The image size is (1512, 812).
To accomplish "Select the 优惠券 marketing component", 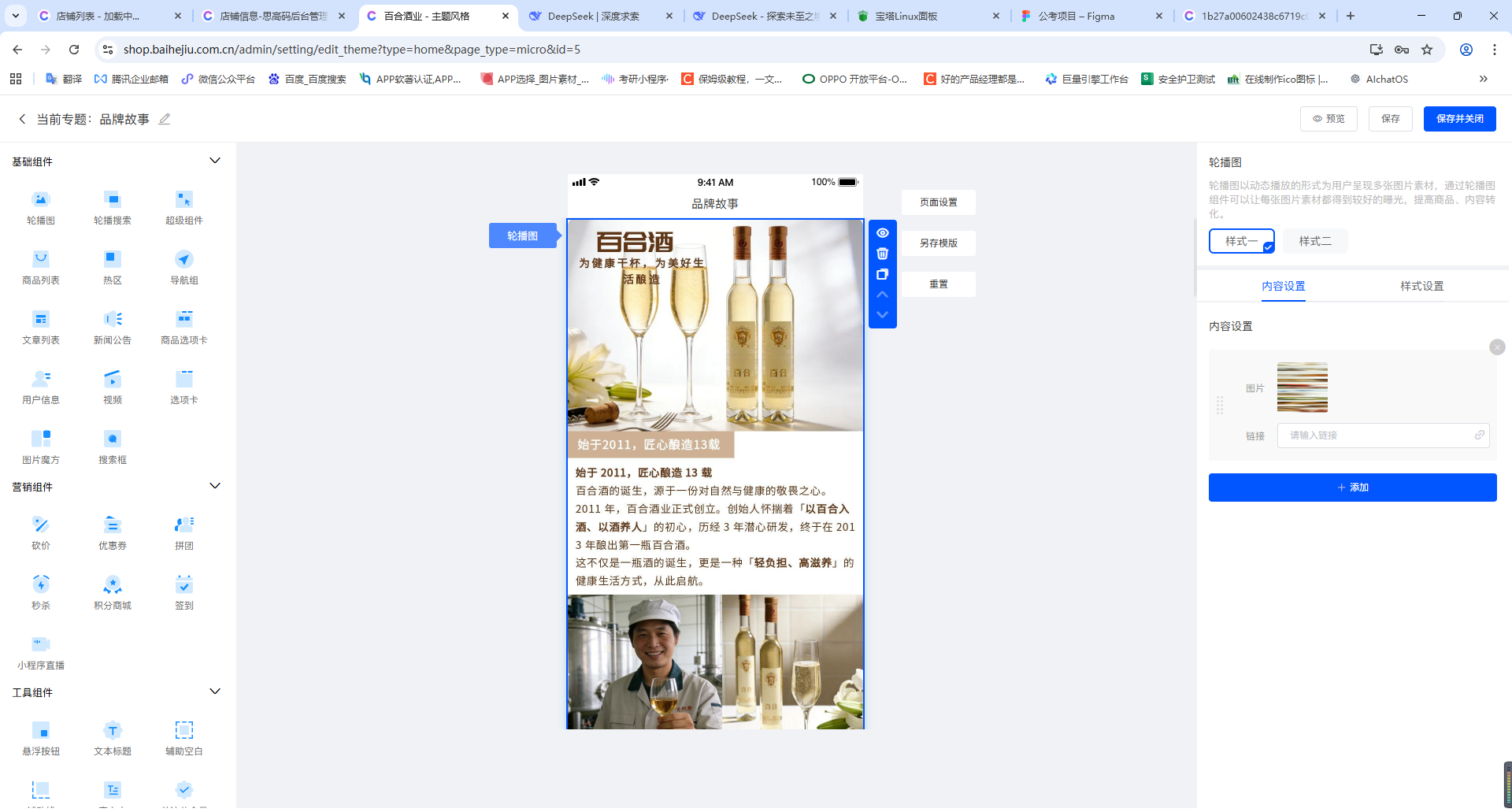I will 112,532.
